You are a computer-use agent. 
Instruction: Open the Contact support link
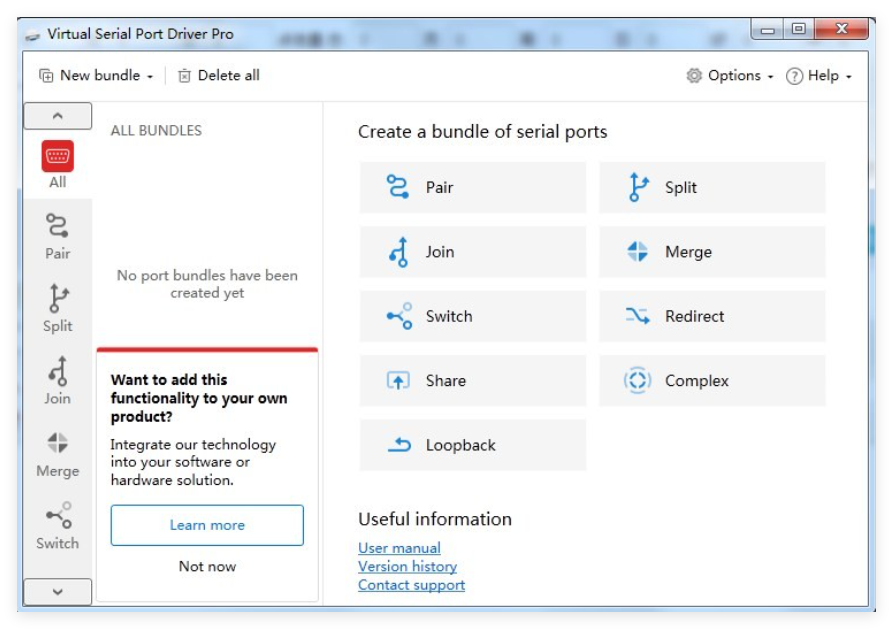(412, 585)
